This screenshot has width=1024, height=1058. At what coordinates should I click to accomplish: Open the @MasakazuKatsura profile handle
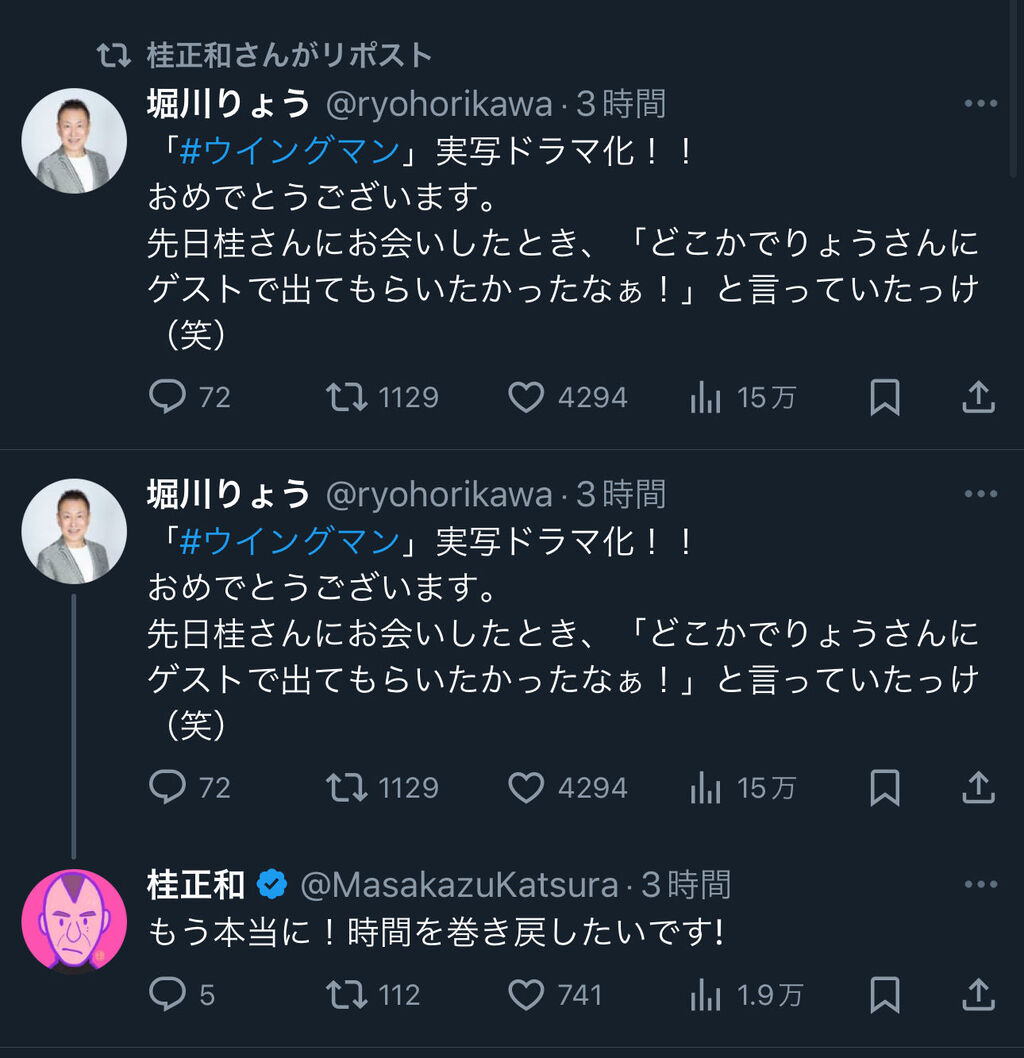point(459,885)
